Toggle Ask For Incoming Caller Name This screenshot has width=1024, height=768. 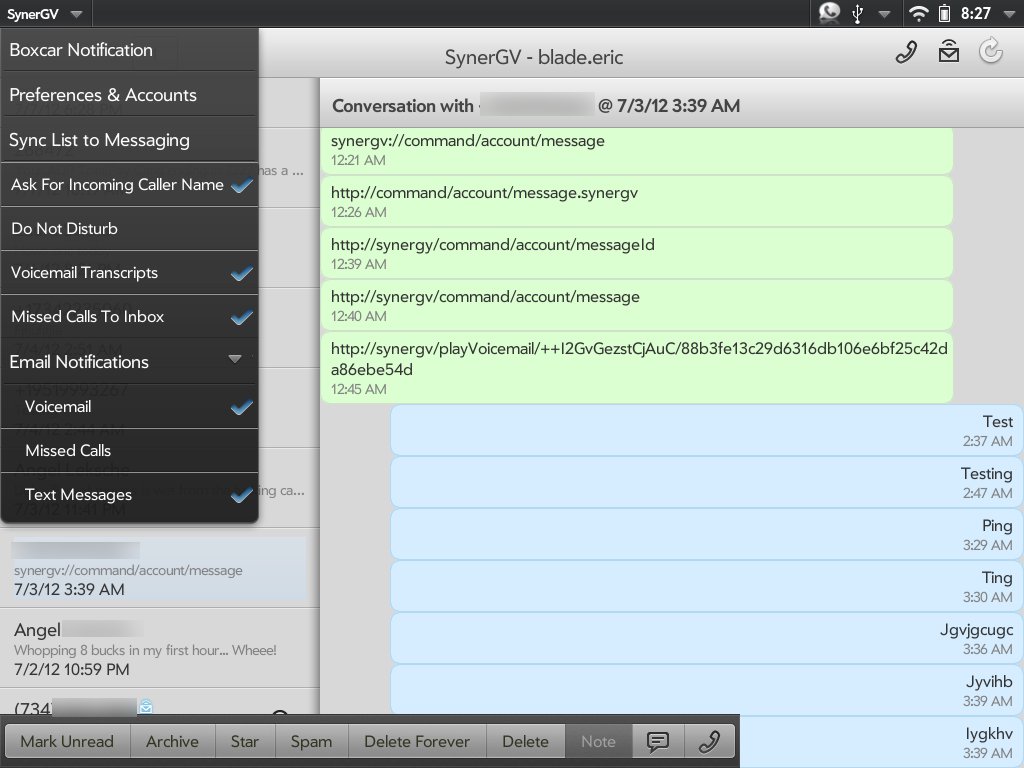coord(130,185)
